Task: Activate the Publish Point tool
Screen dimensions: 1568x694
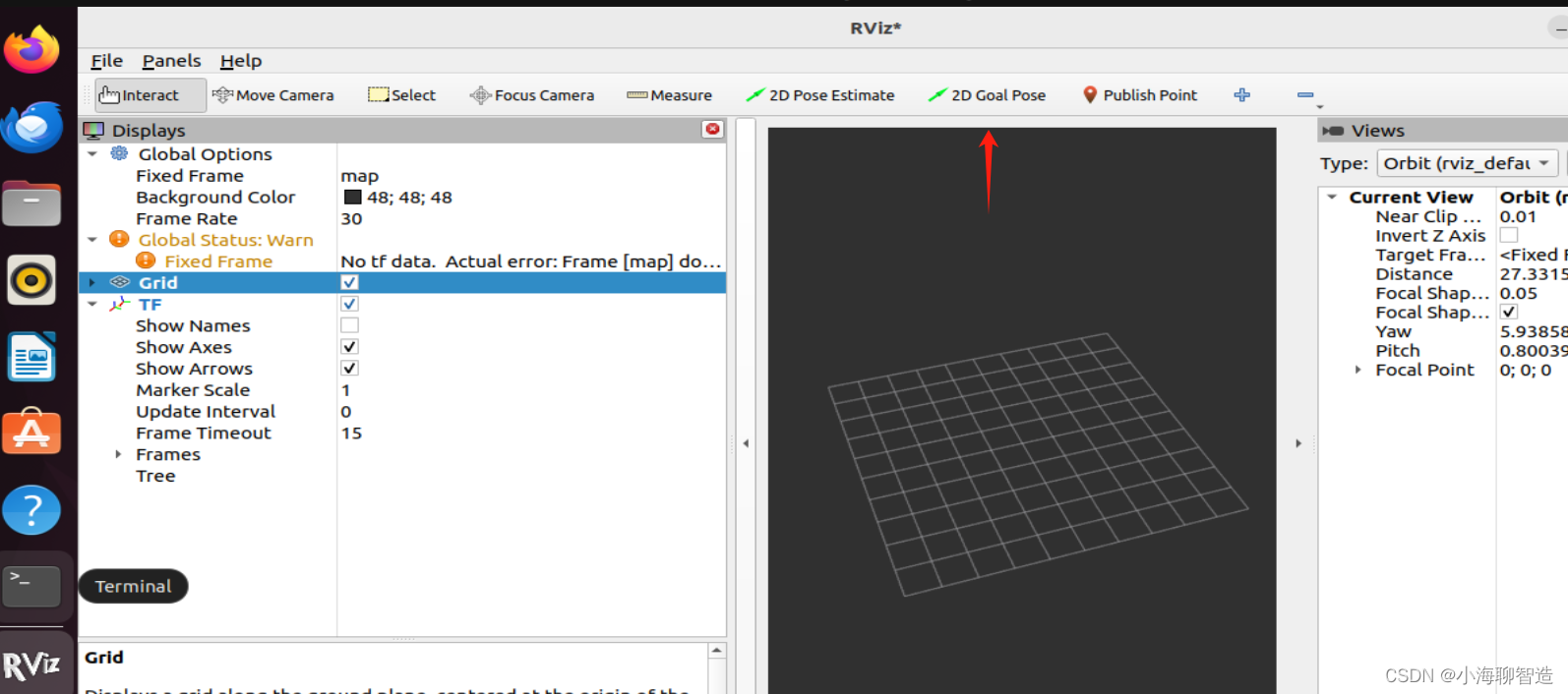Action: point(1140,95)
